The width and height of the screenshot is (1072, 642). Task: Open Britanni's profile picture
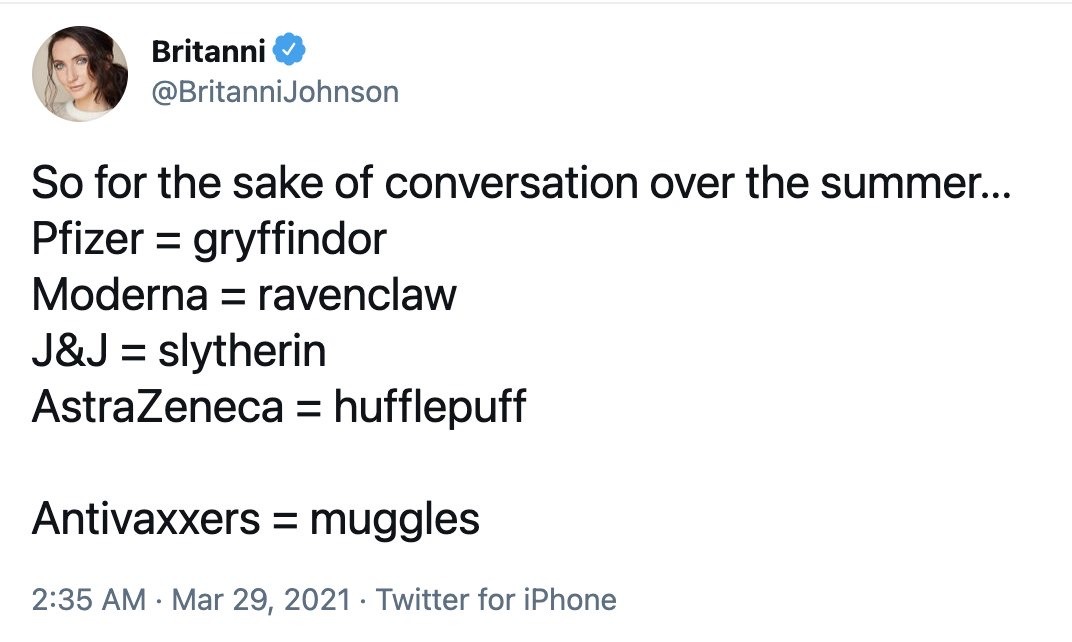pos(79,74)
